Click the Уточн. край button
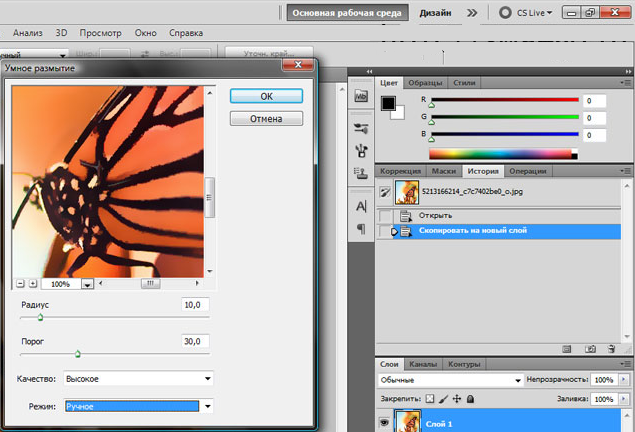 point(269,53)
